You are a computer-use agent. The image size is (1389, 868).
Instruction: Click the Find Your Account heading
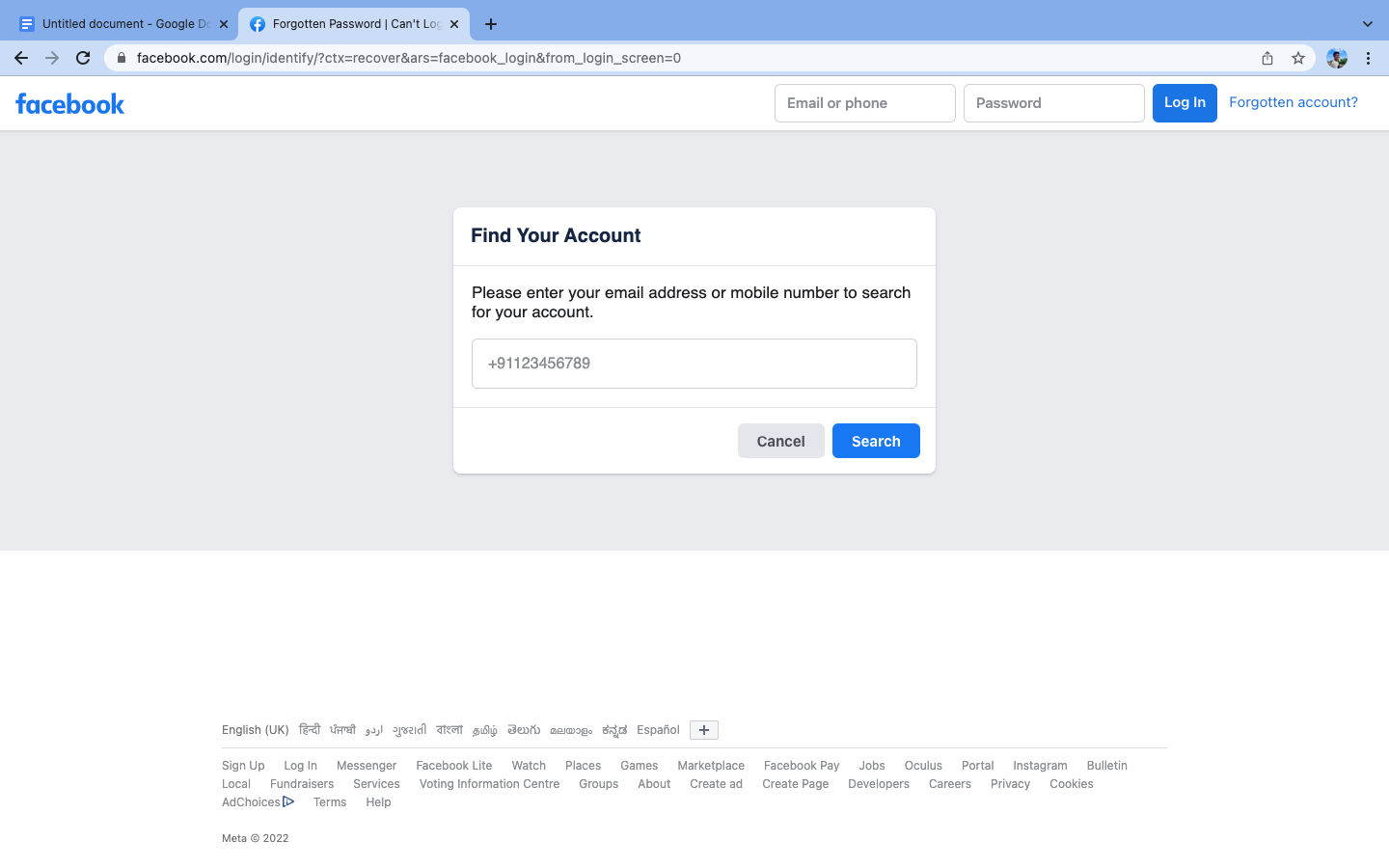[556, 235]
